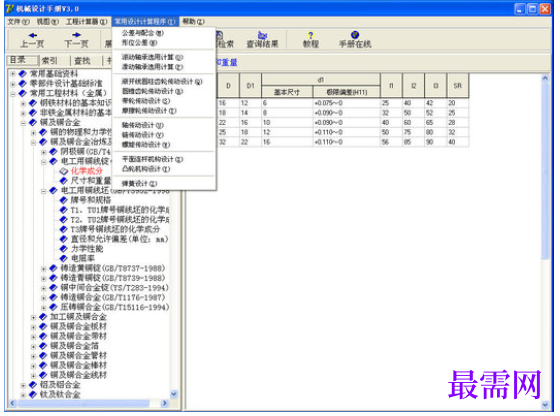Collapse the 常用工程材料（金属） node
560x416 pixels.
pyautogui.click(x=13, y=94)
